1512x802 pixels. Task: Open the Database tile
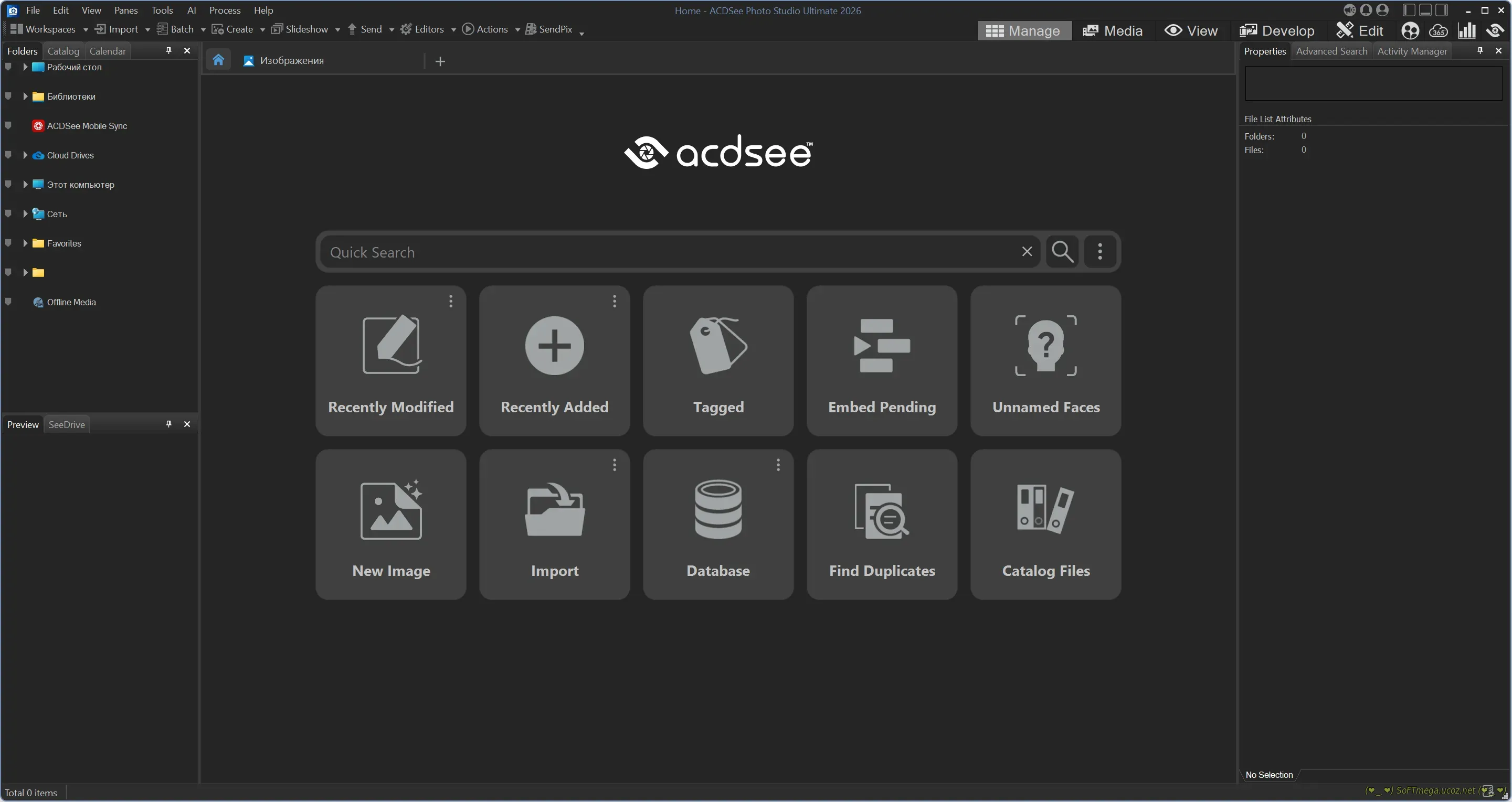(718, 524)
